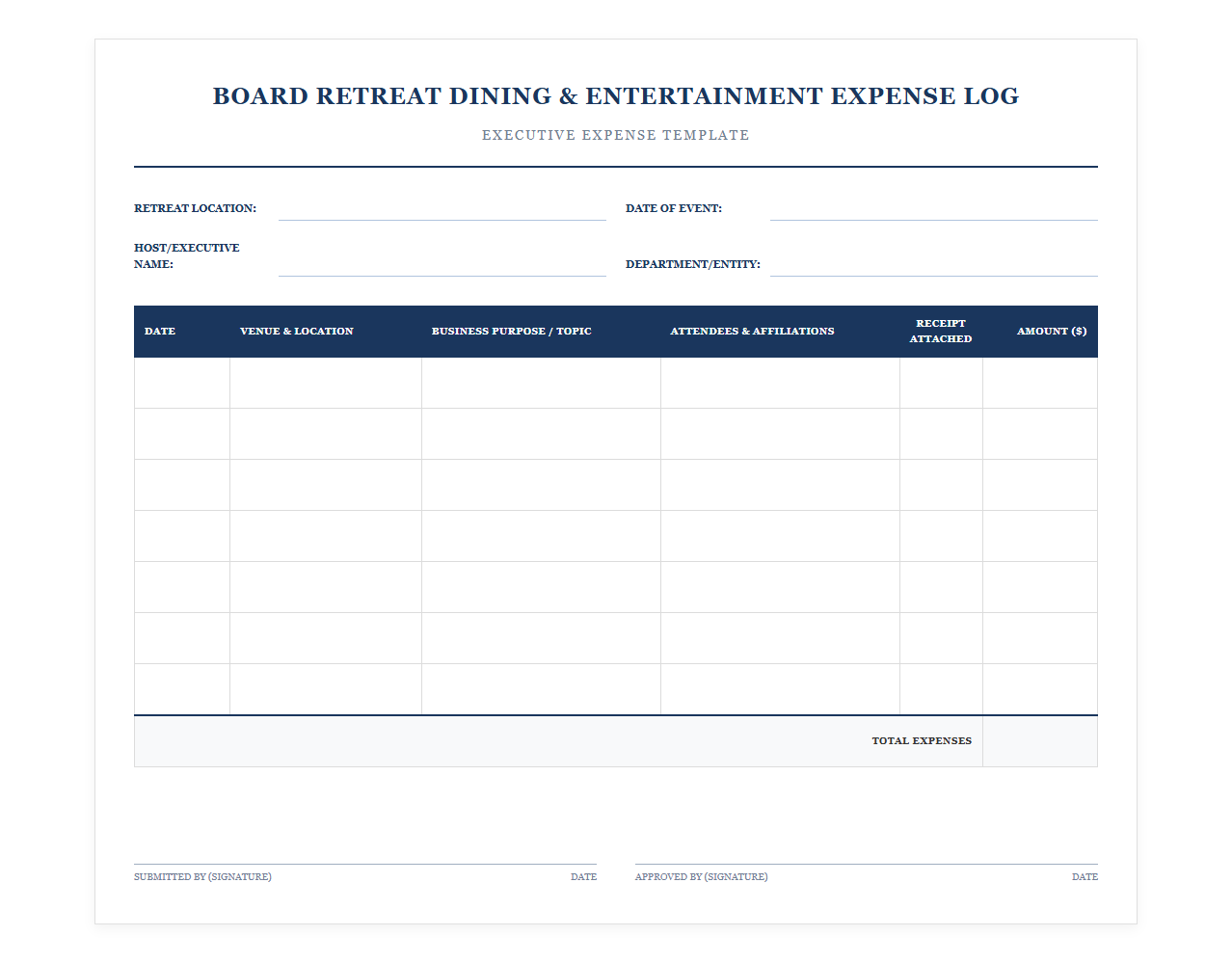Image resolution: width=1232 pixels, height=963 pixels.
Task: Click the DATE label beside Submitted By
Action: 583,877
